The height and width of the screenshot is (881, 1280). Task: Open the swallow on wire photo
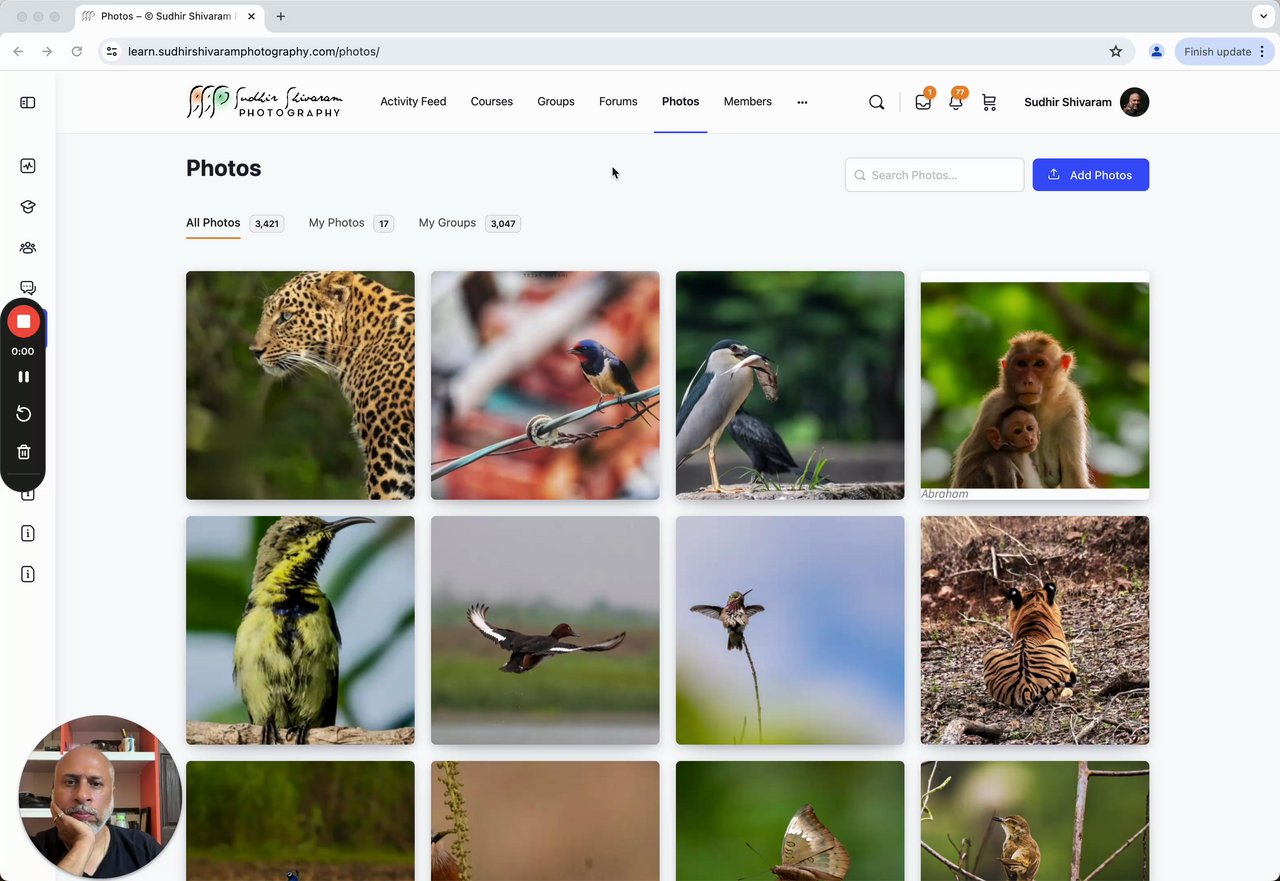coord(545,385)
